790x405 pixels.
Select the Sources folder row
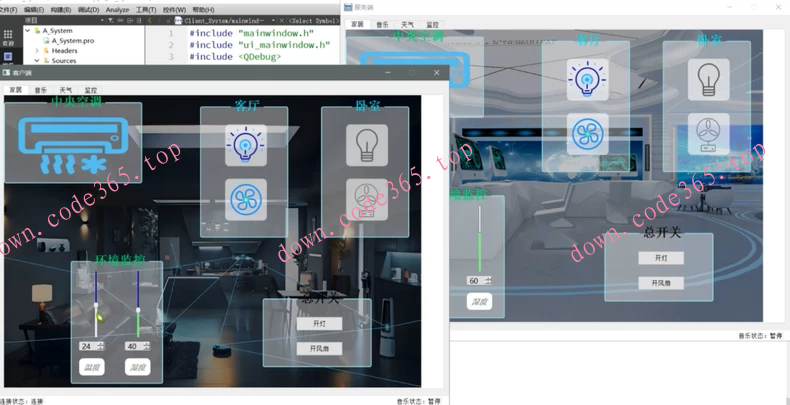coord(64,60)
